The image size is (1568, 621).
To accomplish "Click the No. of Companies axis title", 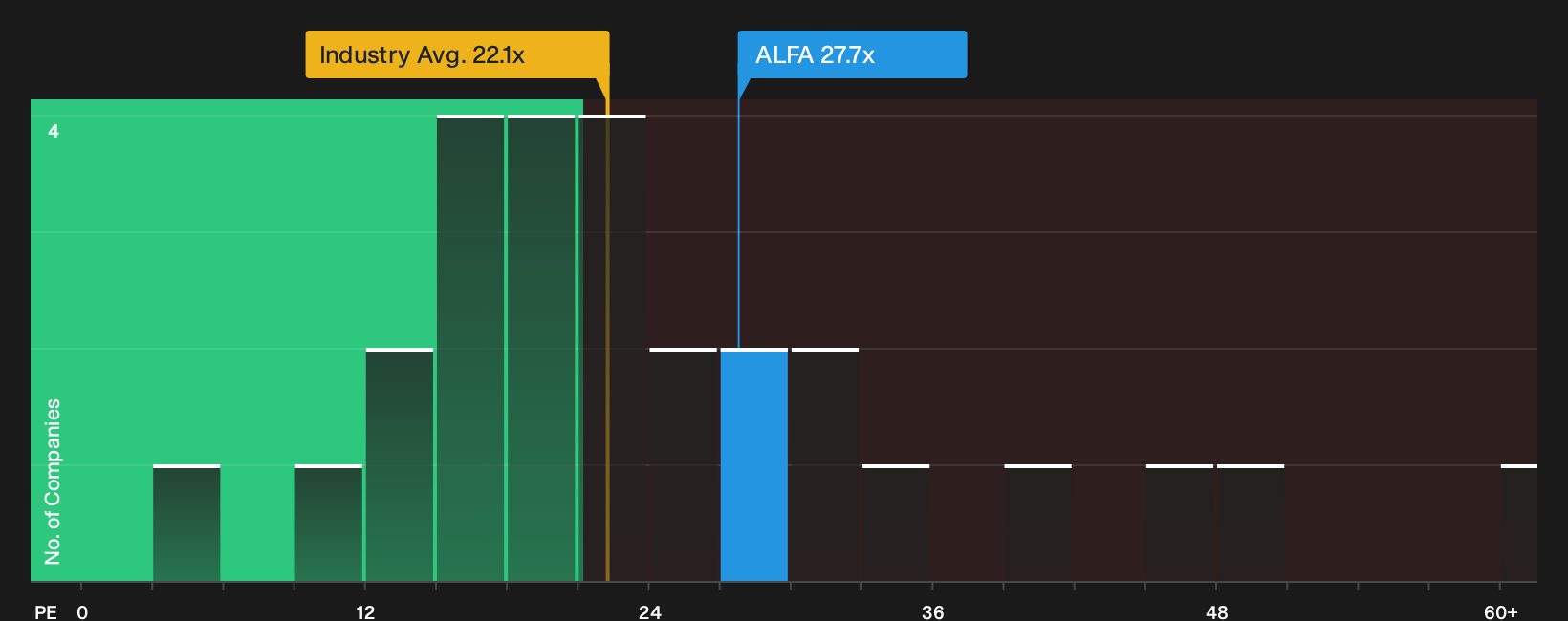I will pos(53,482).
